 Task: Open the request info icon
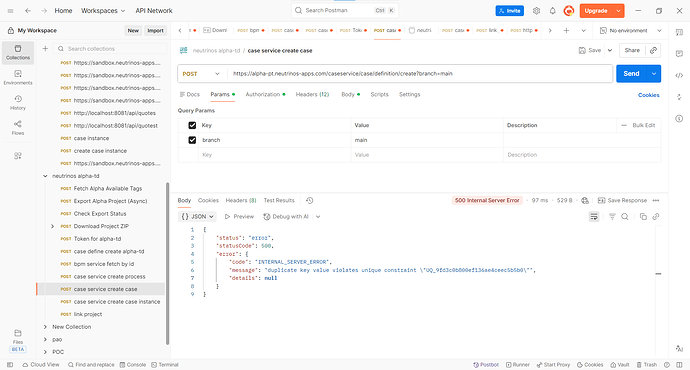click(679, 118)
